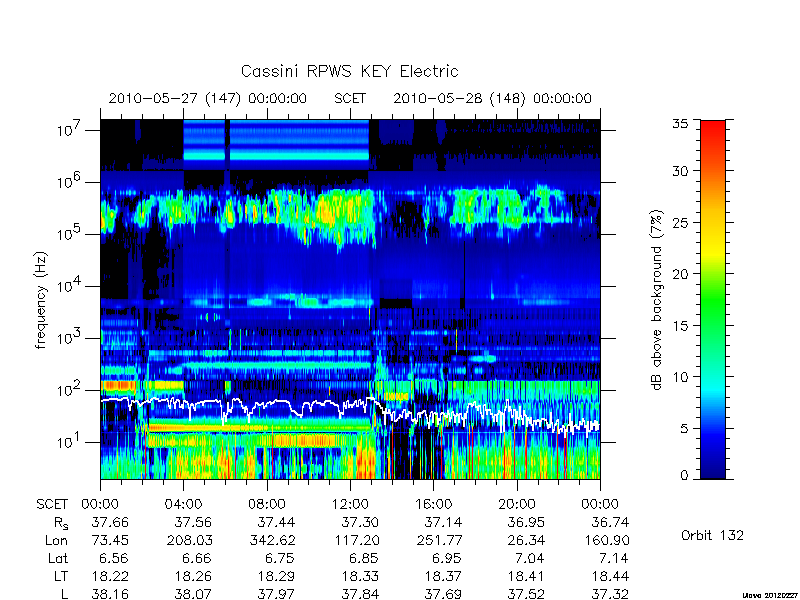
Task: Click the 'frequency (Hz)' axis label
Action: (x=41, y=300)
